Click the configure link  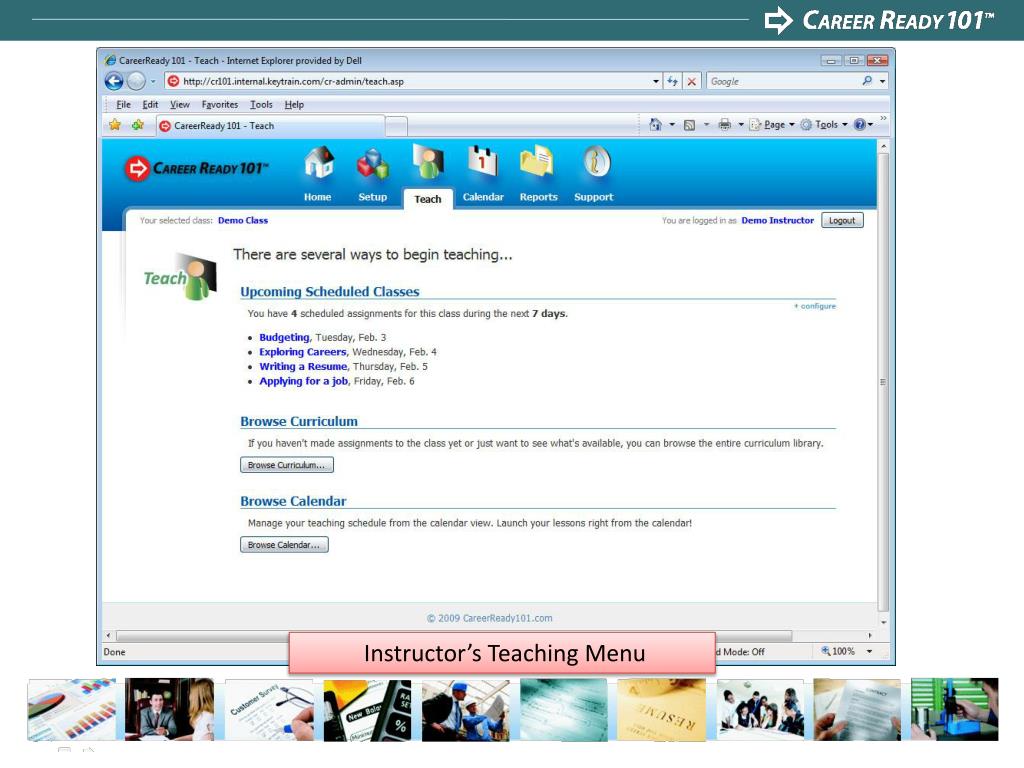(815, 306)
